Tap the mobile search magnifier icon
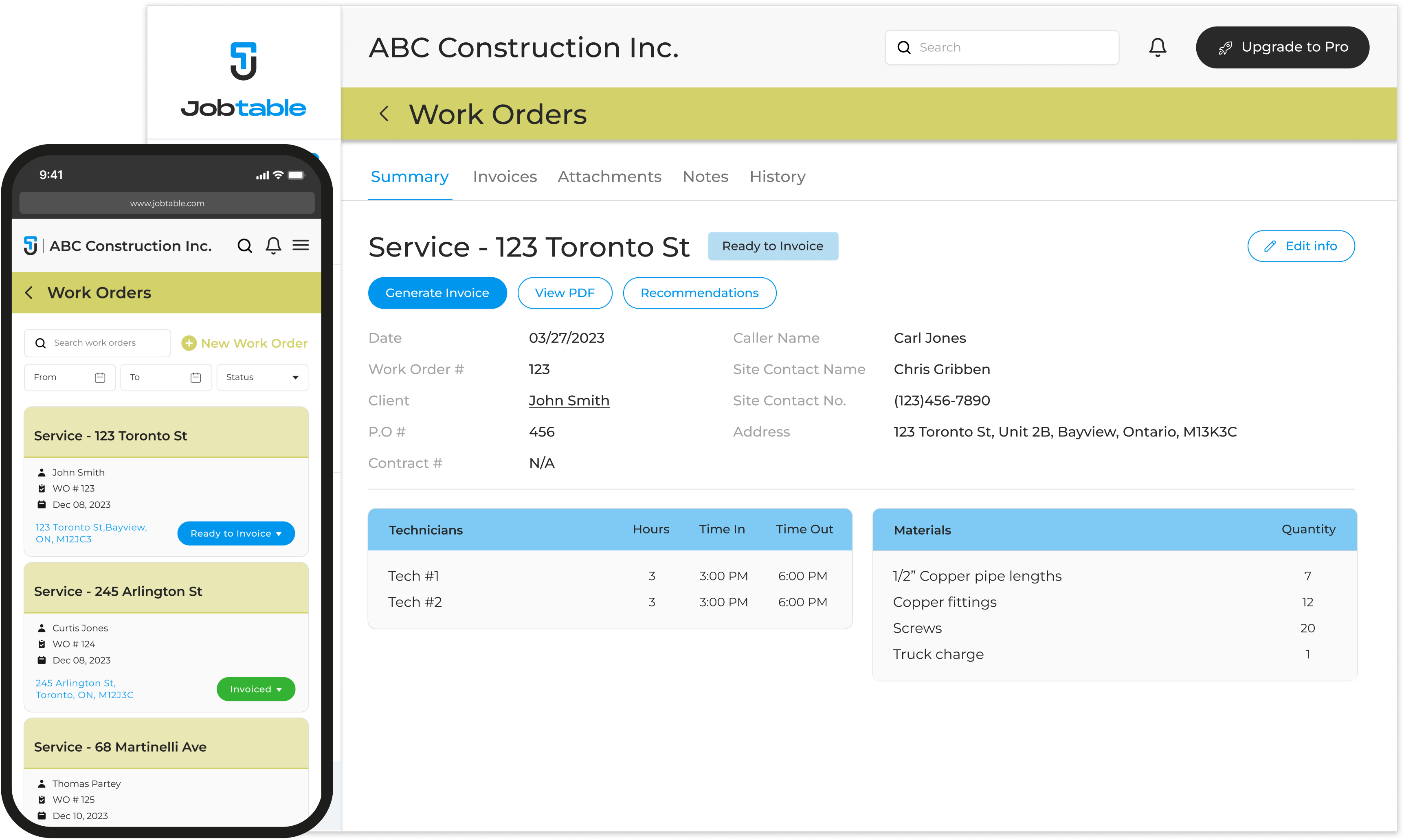 tap(244, 246)
